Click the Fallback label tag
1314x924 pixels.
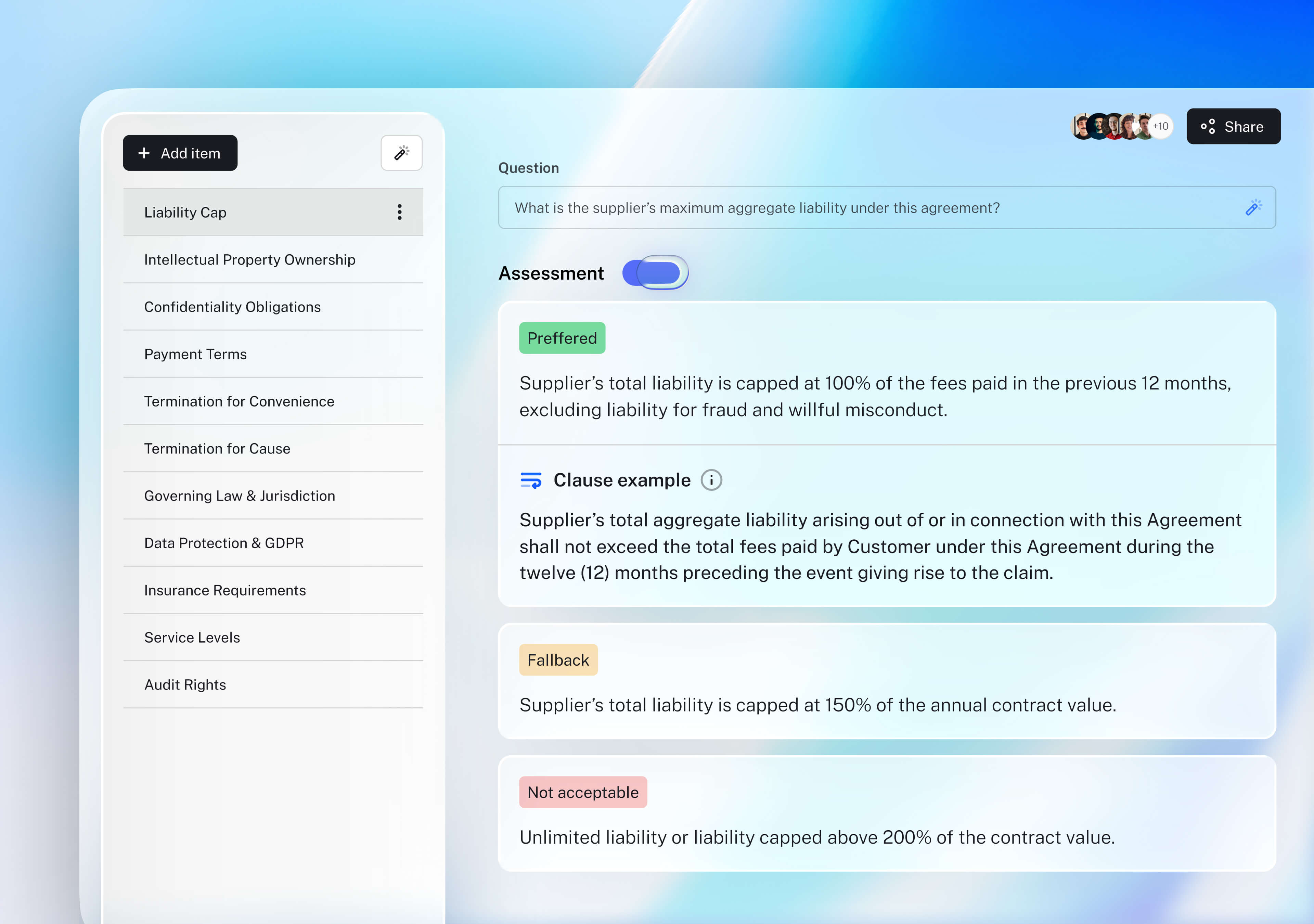click(558, 660)
